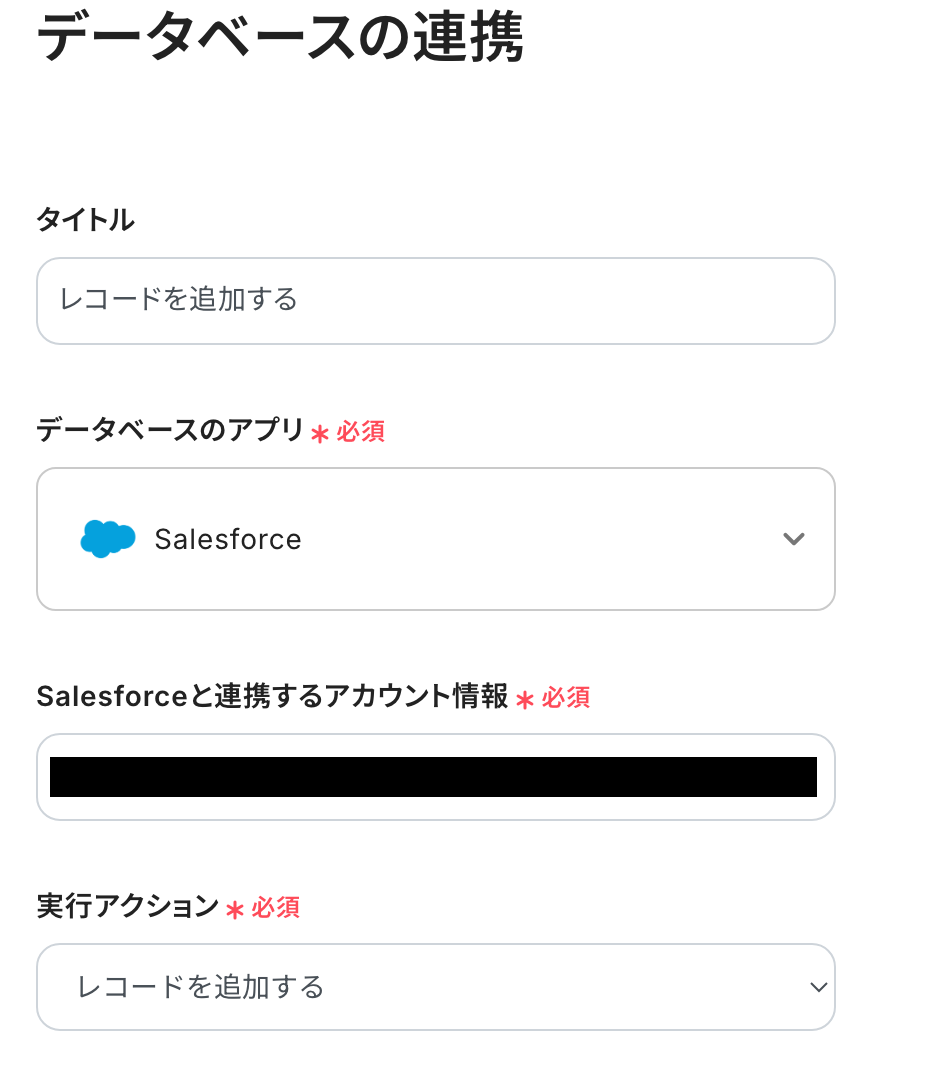The image size is (942, 1066).
Task: Click the データベースの連携 page heading
Action: [x=280, y=40]
